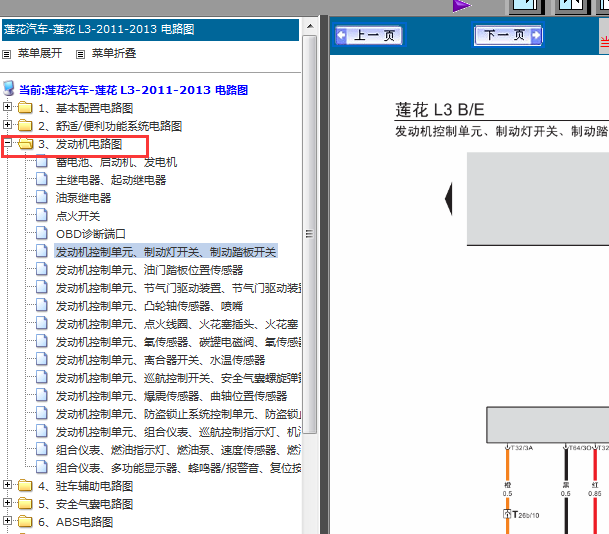609x534 pixels.
Task: Select folder 4、驻车辅助电路图
Action: [85, 486]
